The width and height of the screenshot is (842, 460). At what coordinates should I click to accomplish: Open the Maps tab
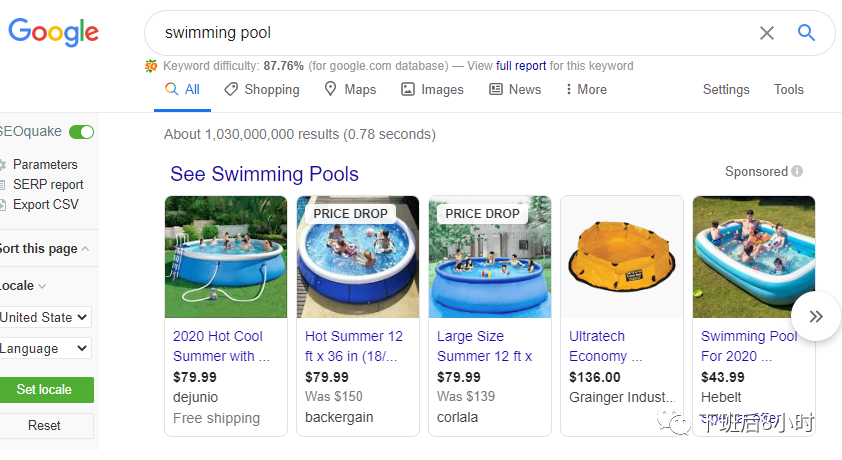pyautogui.click(x=350, y=90)
